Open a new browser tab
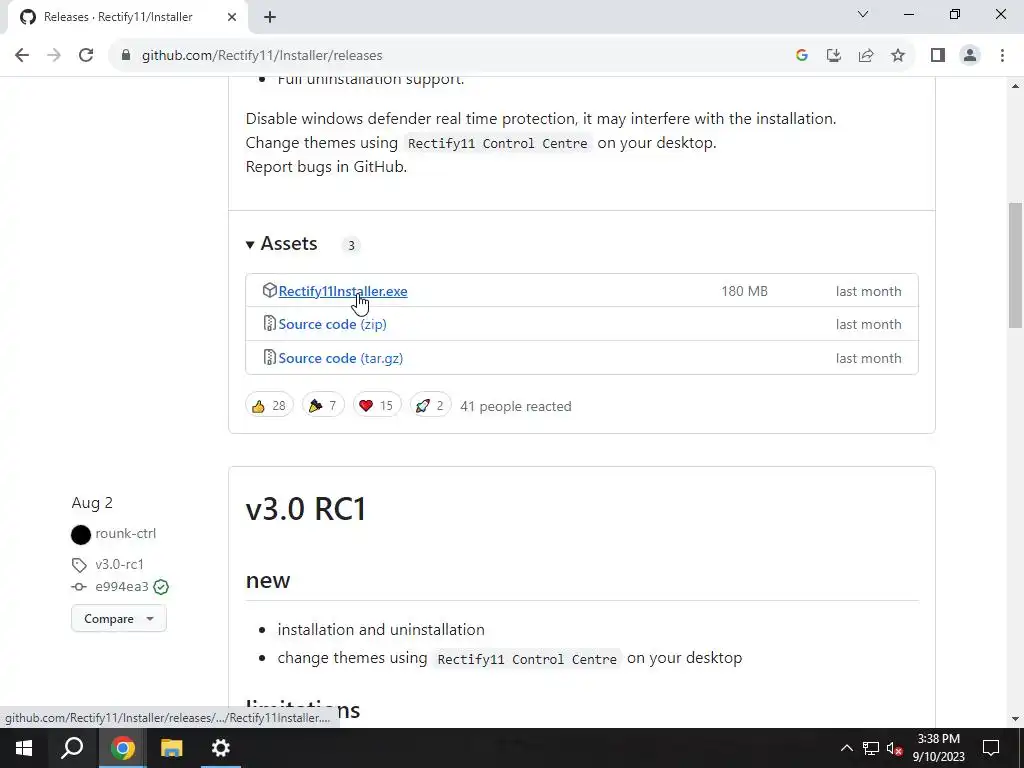The image size is (1024, 768). [x=270, y=17]
